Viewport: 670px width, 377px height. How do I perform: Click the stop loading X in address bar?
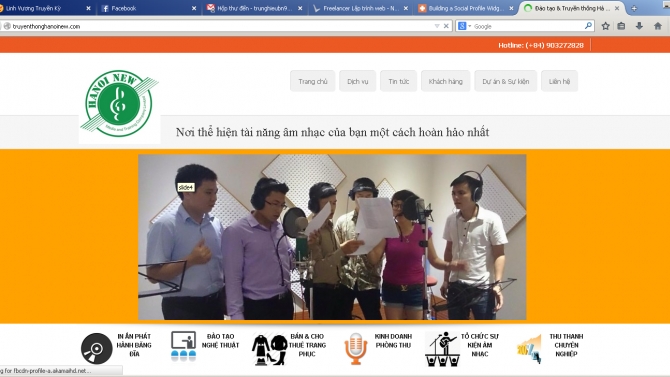coord(446,26)
